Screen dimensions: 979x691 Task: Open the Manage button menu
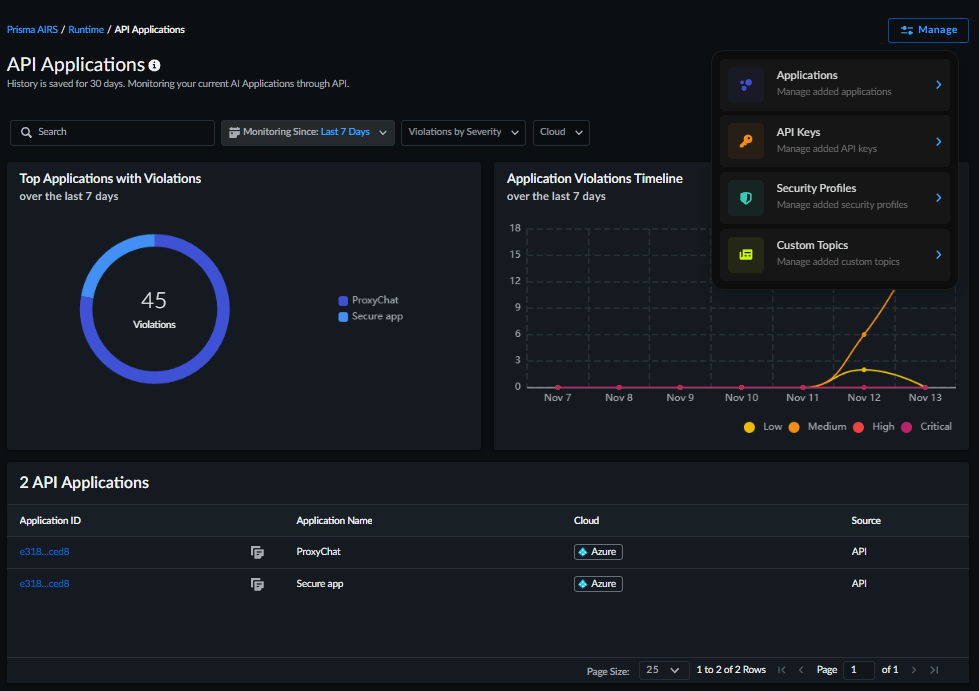[928, 30]
